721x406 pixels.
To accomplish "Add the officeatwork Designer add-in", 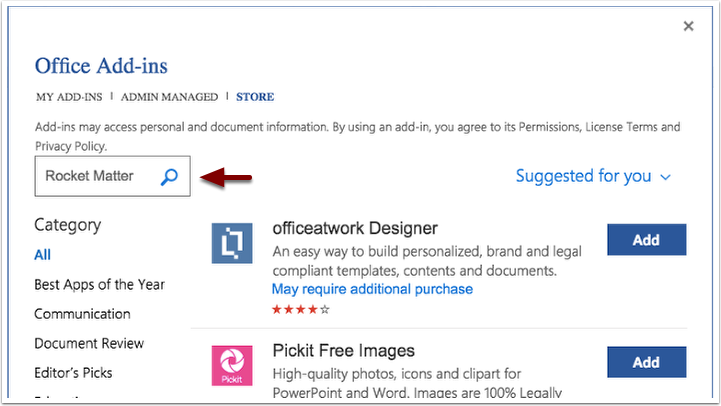I will tap(647, 240).
